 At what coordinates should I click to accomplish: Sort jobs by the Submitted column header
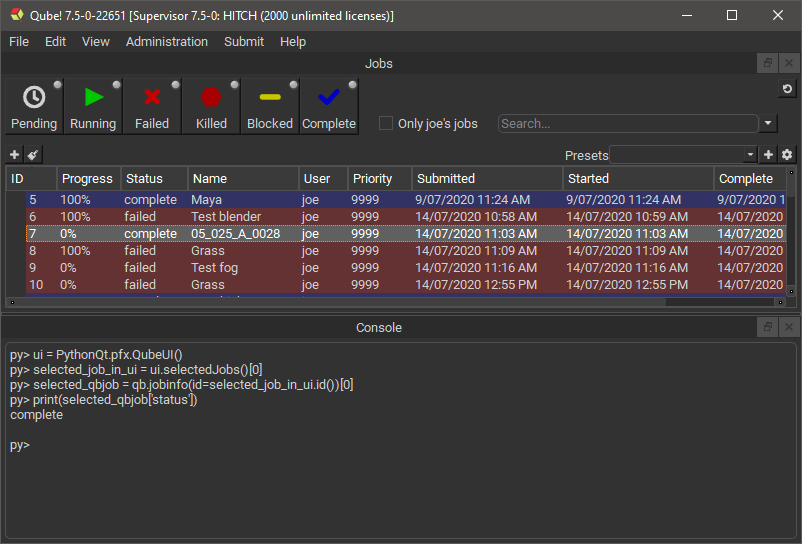(446, 179)
